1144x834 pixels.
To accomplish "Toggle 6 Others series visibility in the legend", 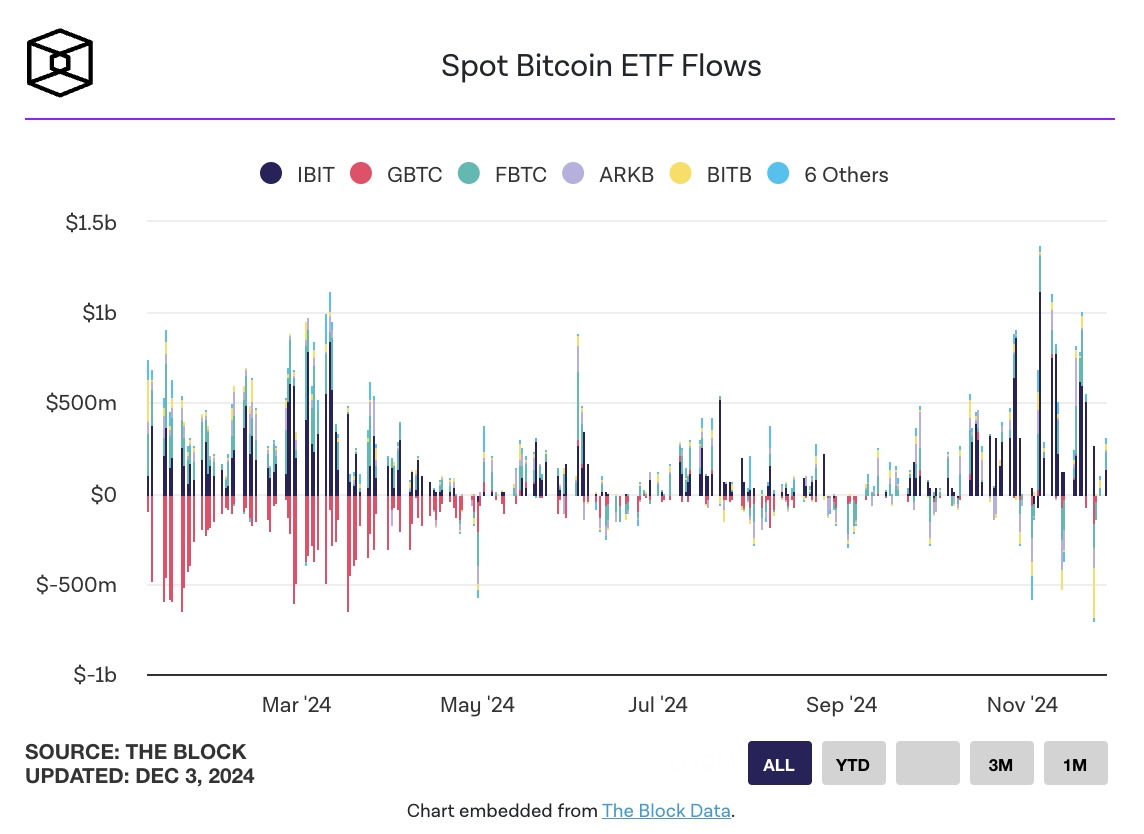I will click(x=846, y=173).
